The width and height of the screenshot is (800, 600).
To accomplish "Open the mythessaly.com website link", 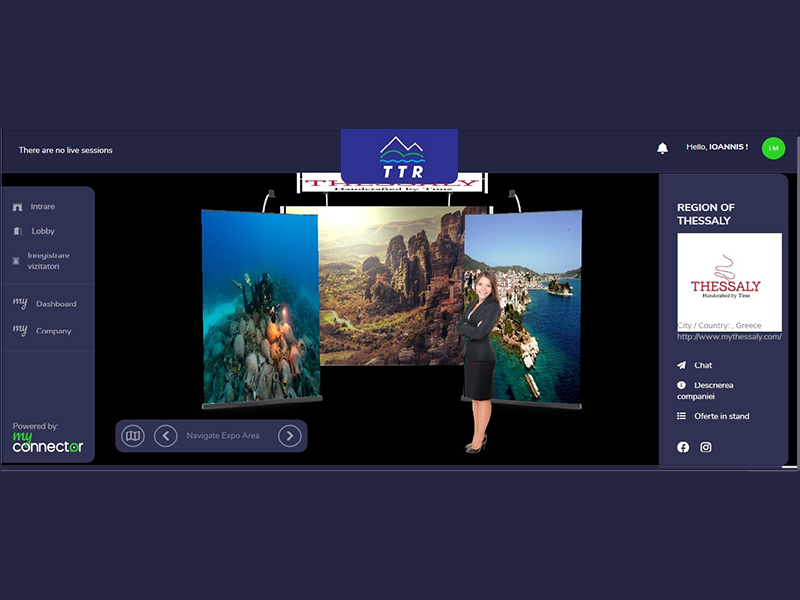I will point(729,337).
